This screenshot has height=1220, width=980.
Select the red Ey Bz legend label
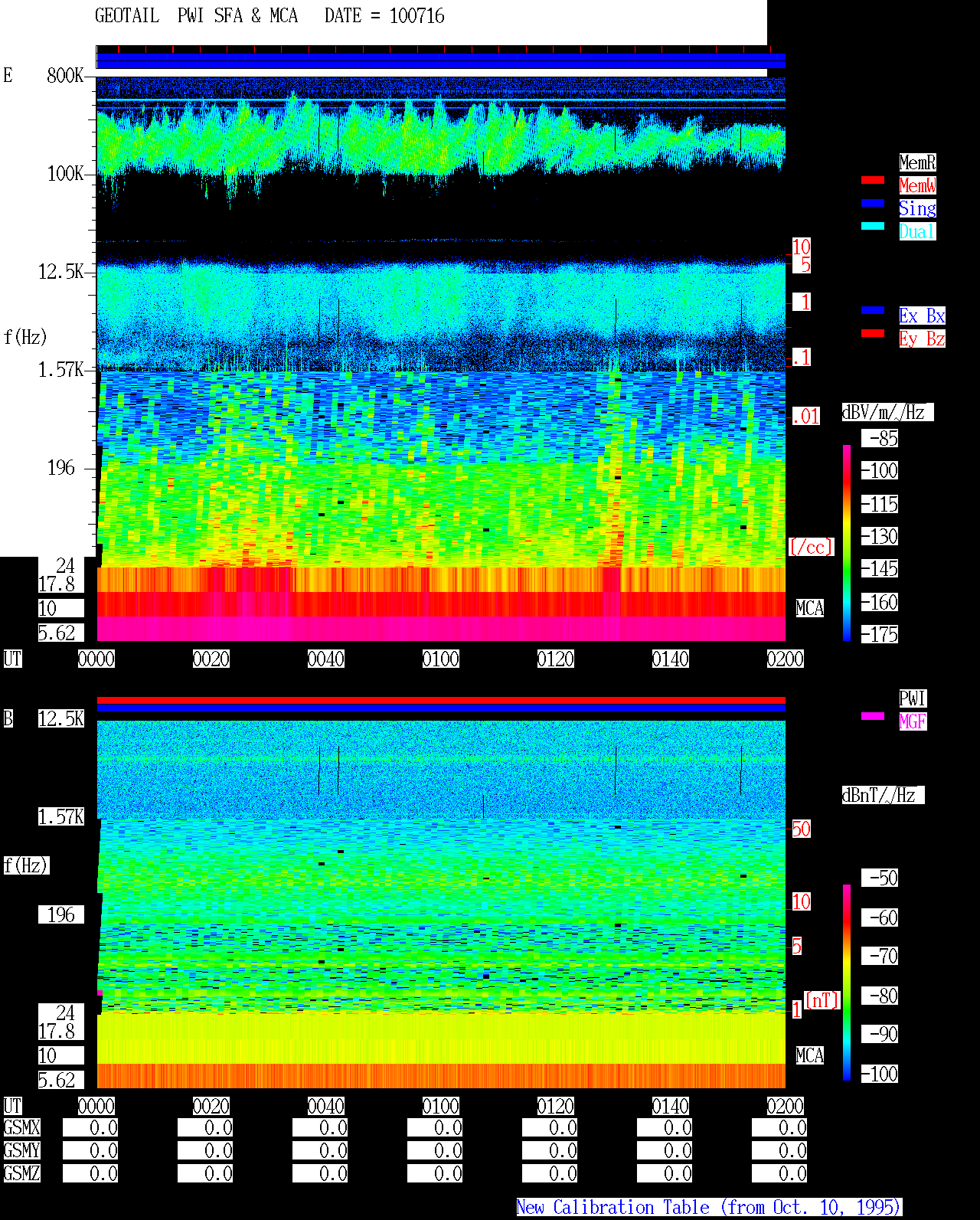922,339
